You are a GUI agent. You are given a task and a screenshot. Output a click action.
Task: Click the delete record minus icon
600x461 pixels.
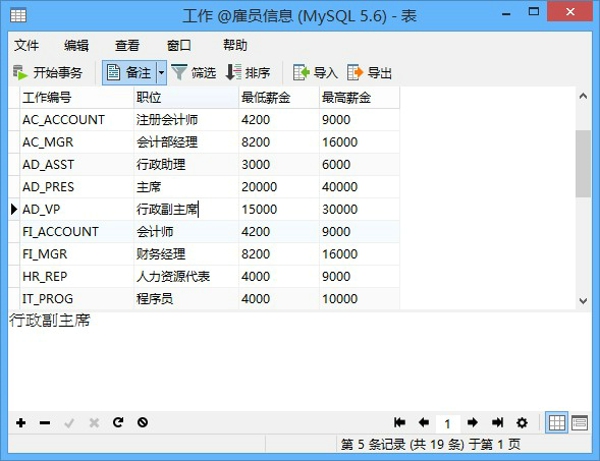coord(45,423)
